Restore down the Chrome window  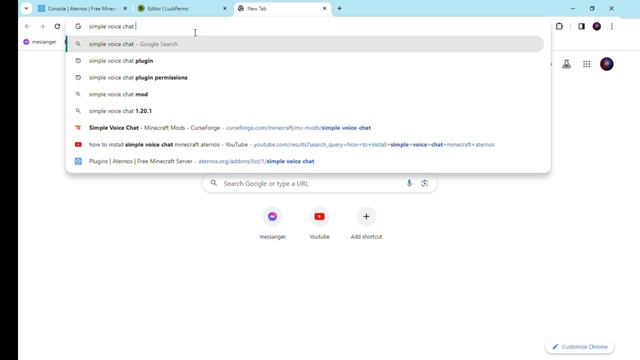[x=592, y=8]
